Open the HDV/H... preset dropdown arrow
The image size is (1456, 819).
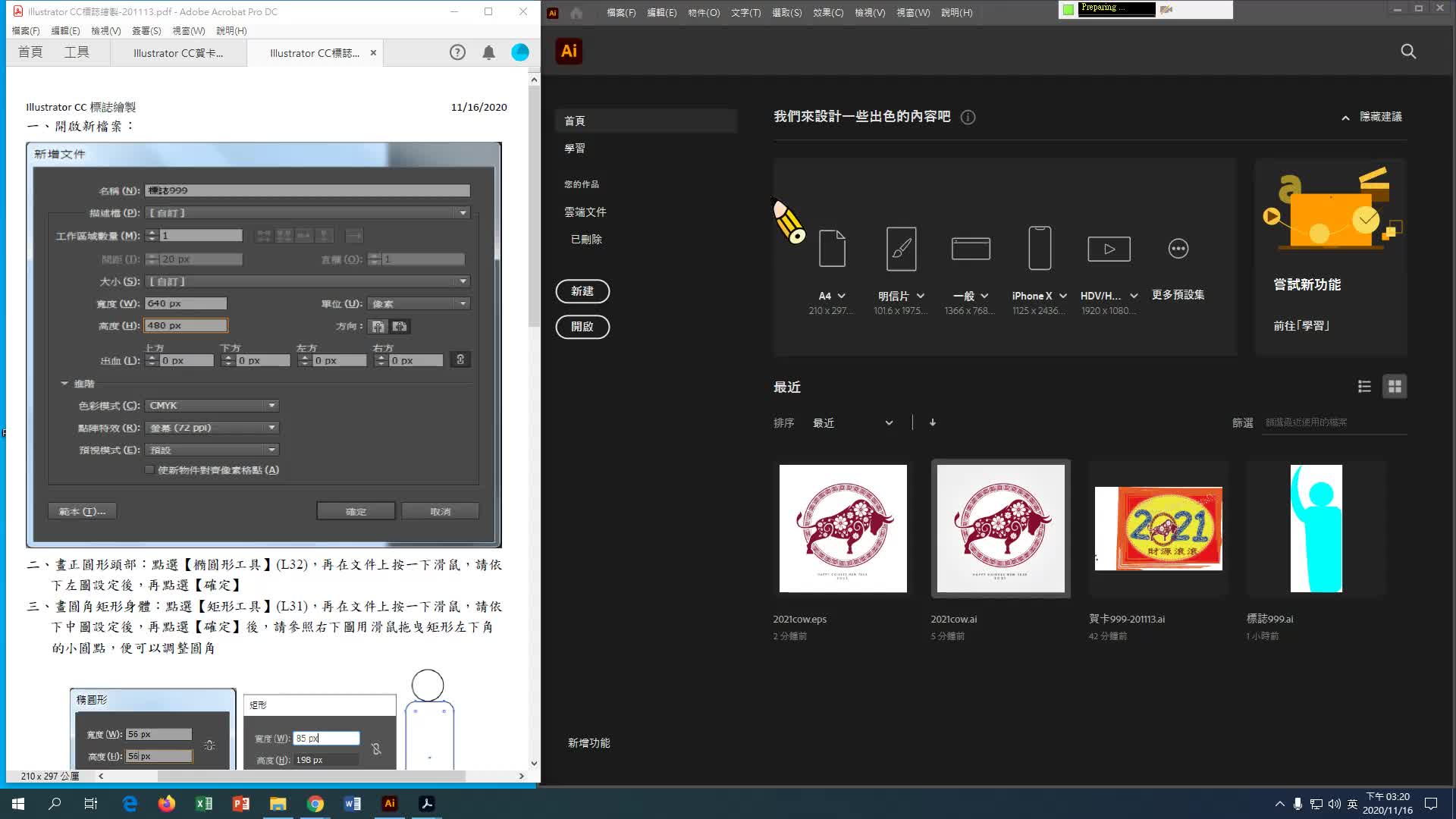(1134, 296)
